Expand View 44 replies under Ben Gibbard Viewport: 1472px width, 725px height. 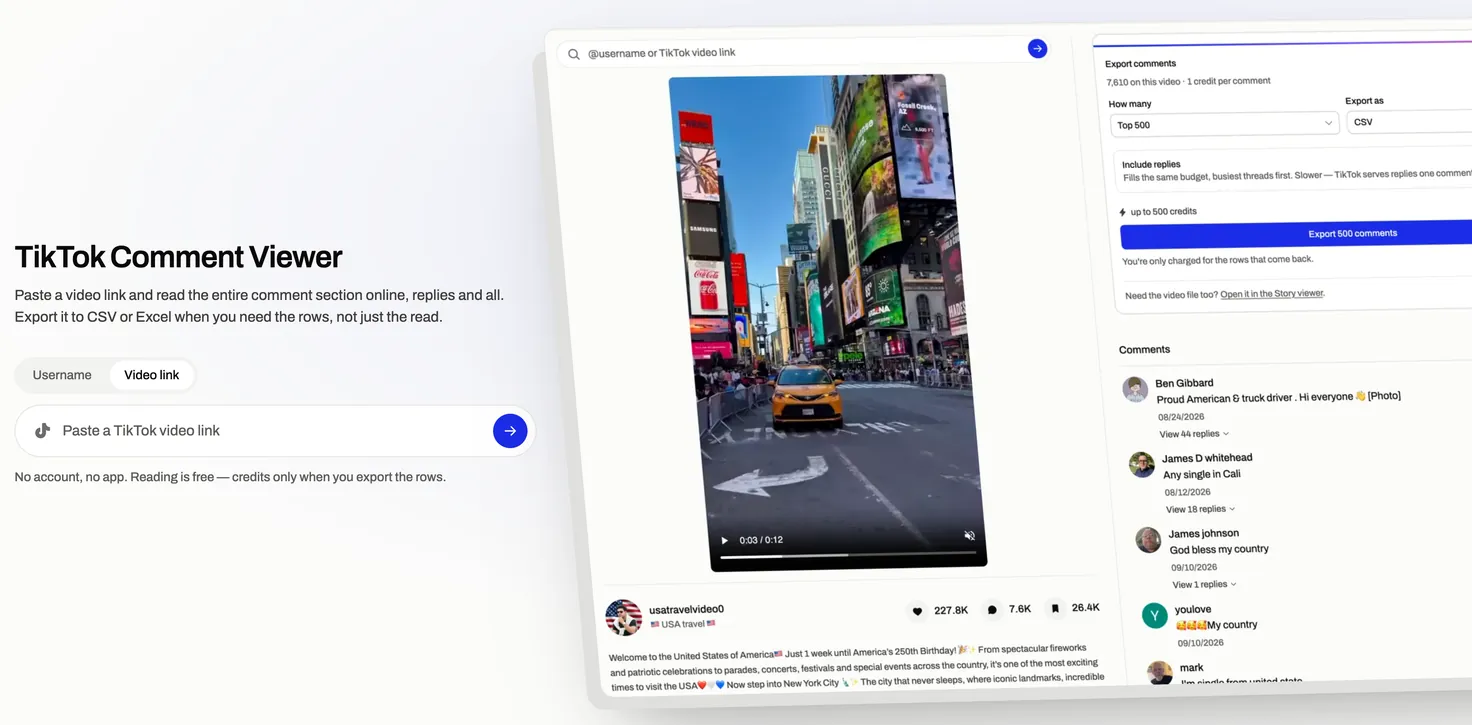pyautogui.click(x=1194, y=434)
